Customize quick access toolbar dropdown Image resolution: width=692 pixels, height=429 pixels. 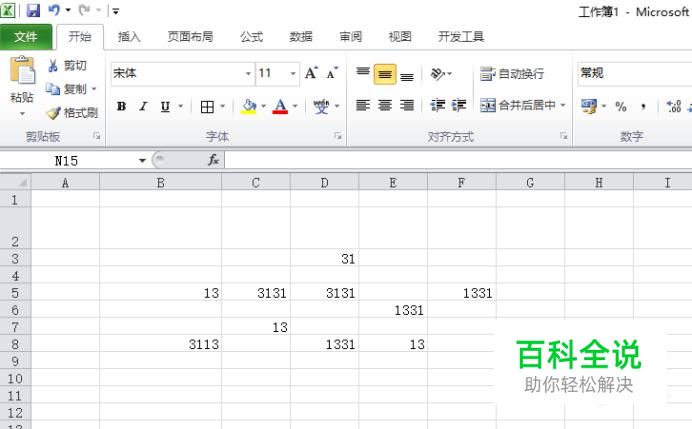116,11
